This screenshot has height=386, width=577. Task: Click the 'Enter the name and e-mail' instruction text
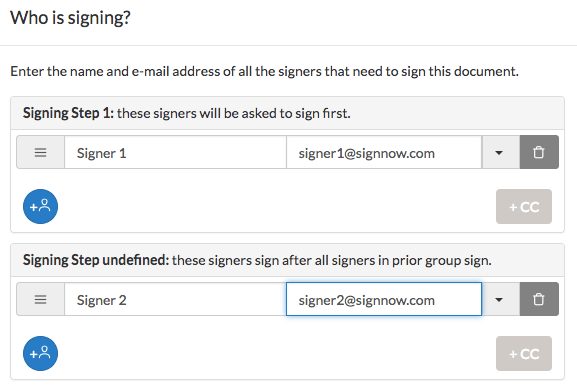tap(265, 71)
